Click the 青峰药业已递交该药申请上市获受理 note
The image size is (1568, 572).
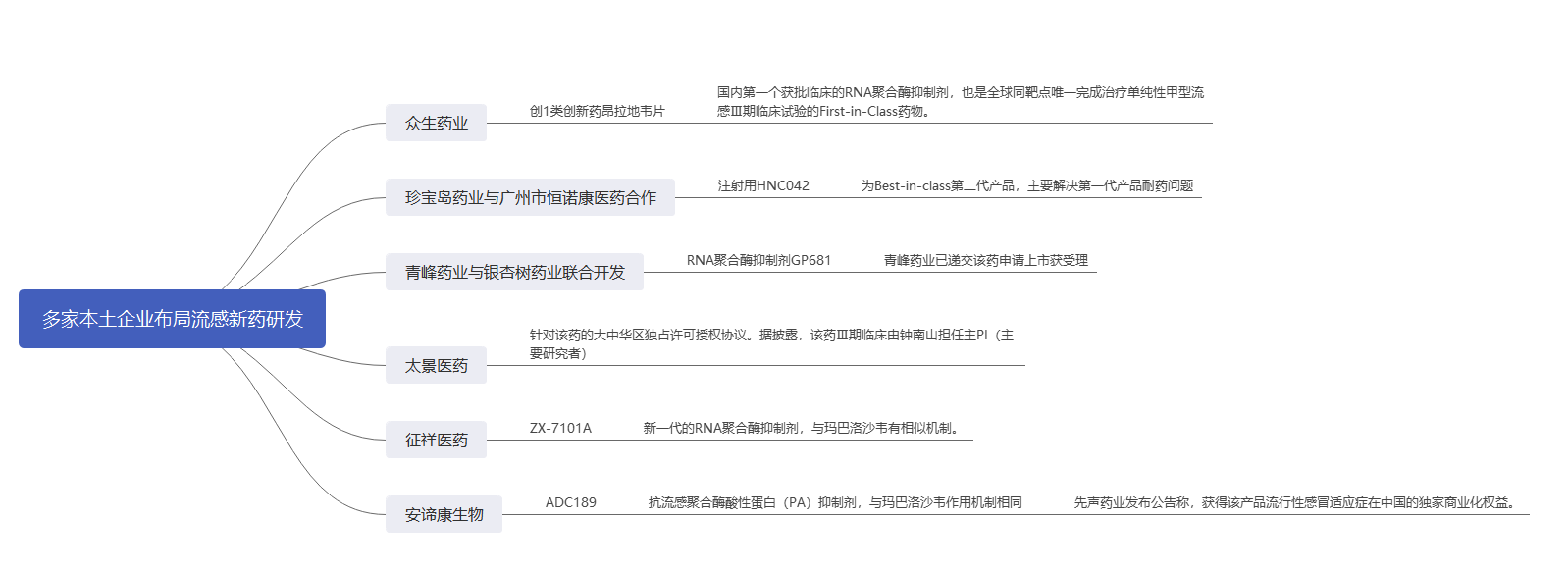click(985, 260)
